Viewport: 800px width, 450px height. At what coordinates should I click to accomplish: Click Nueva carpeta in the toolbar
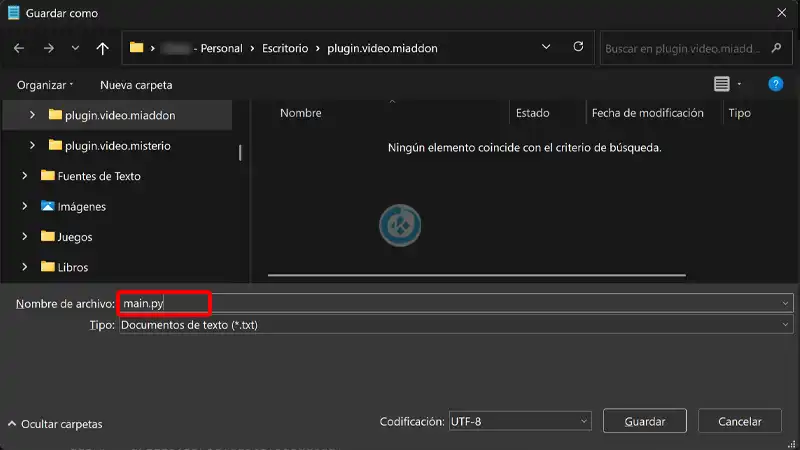[136, 85]
